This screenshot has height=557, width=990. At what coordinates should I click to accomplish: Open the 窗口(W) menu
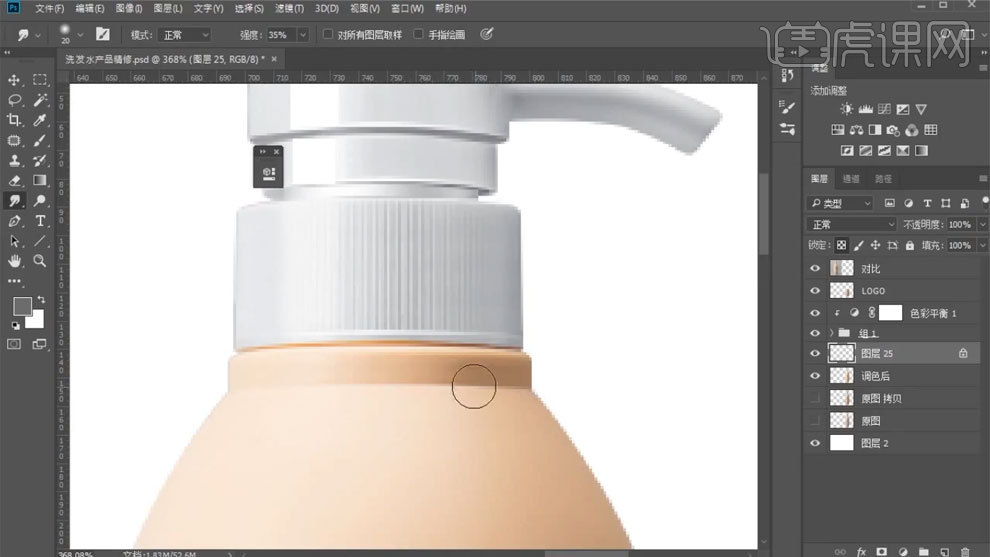pyautogui.click(x=407, y=9)
